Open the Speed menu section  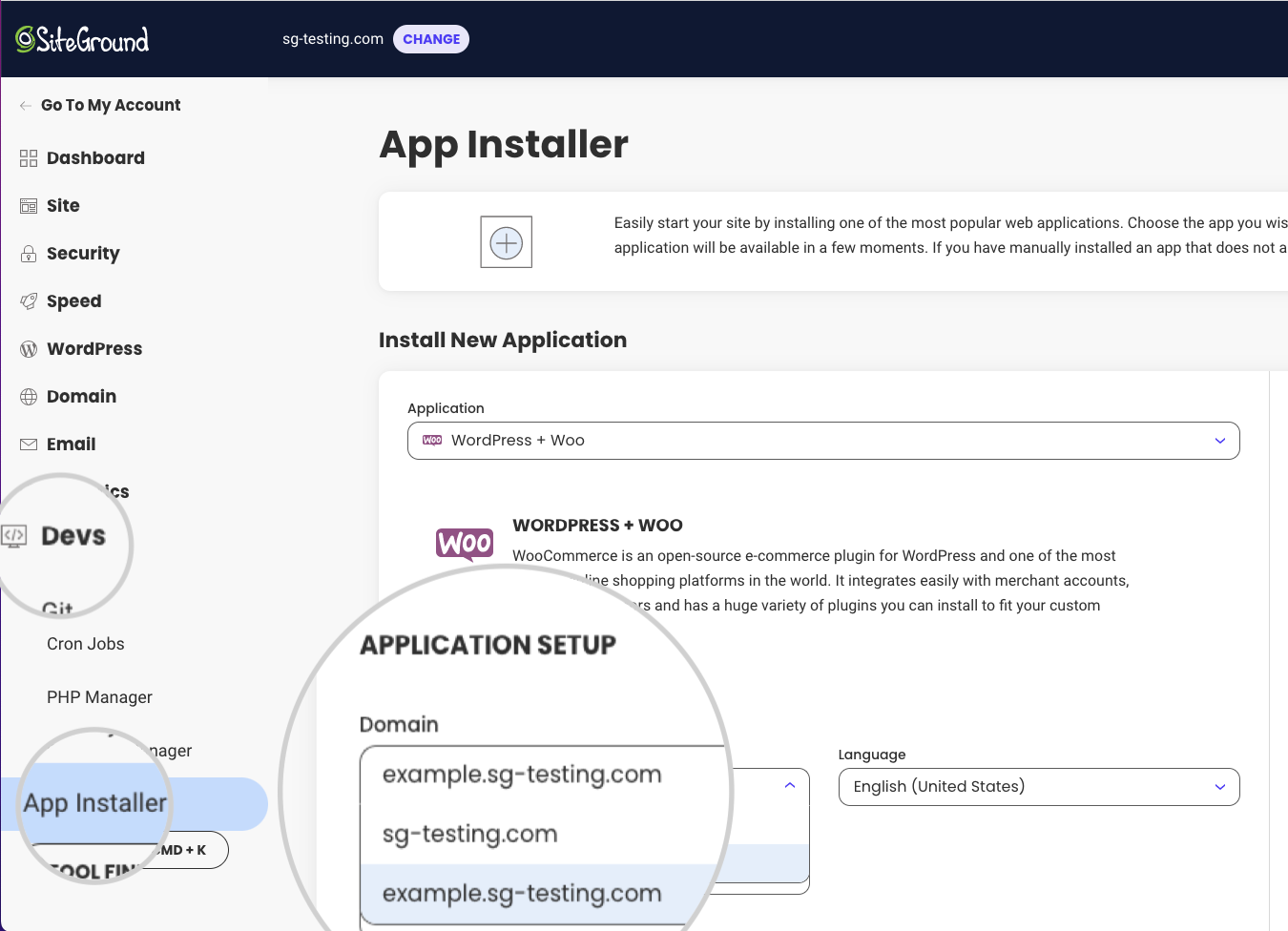pyautogui.click(x=73, y=300)
